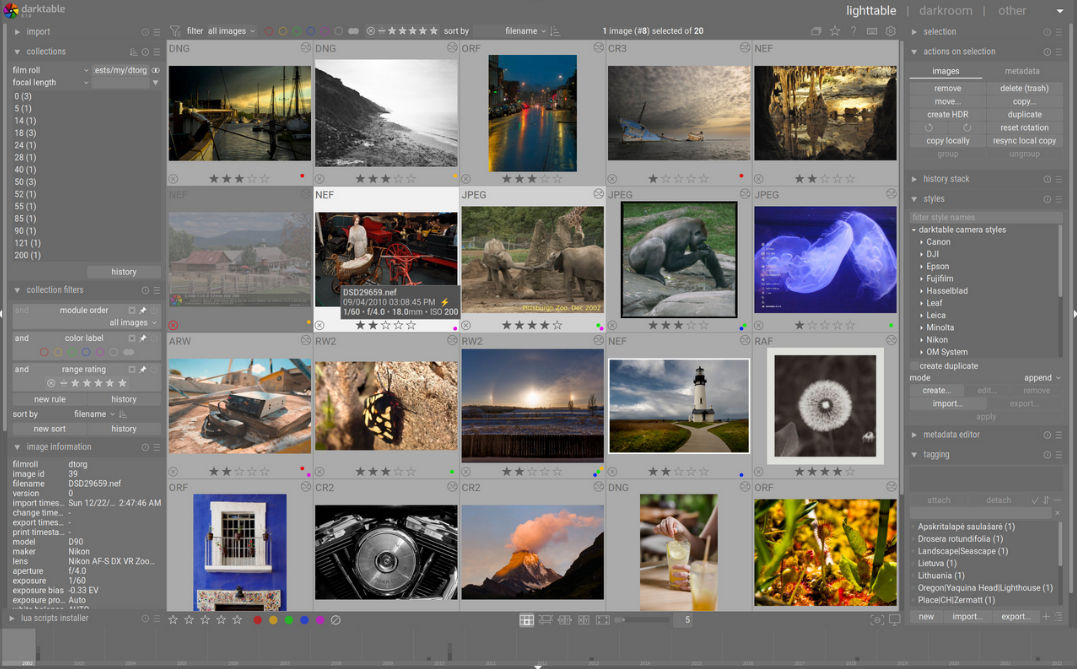This screenshot has height=669, width=1077.
Task: Toggle sort order icon in top bar
Action: click(x=555, y=31)
